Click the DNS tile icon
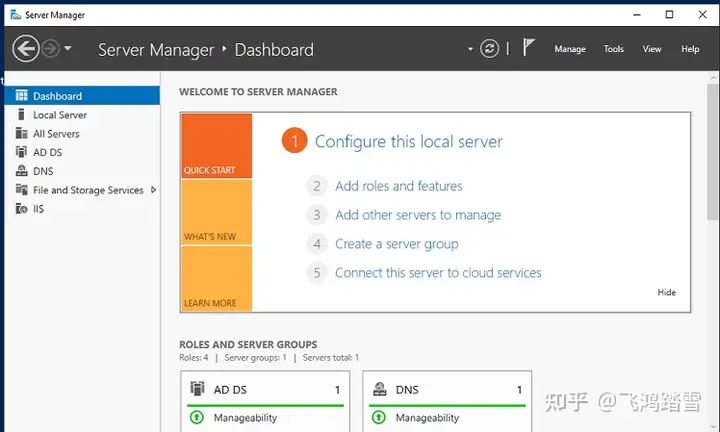 pyautogui.click(x=380, y=389)
